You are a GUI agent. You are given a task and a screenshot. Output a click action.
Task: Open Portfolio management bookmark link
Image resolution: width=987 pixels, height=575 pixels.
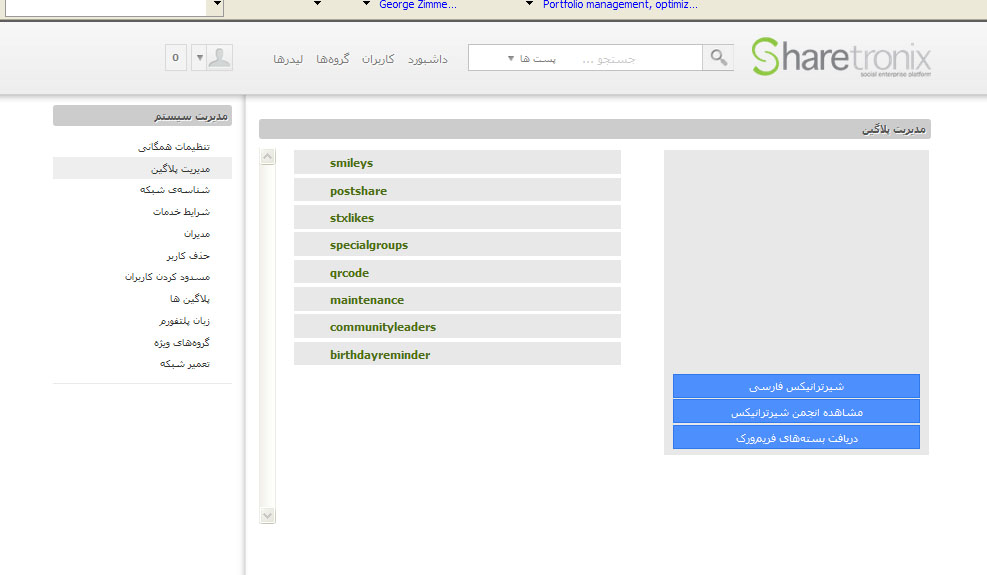(x=620, y=5)
